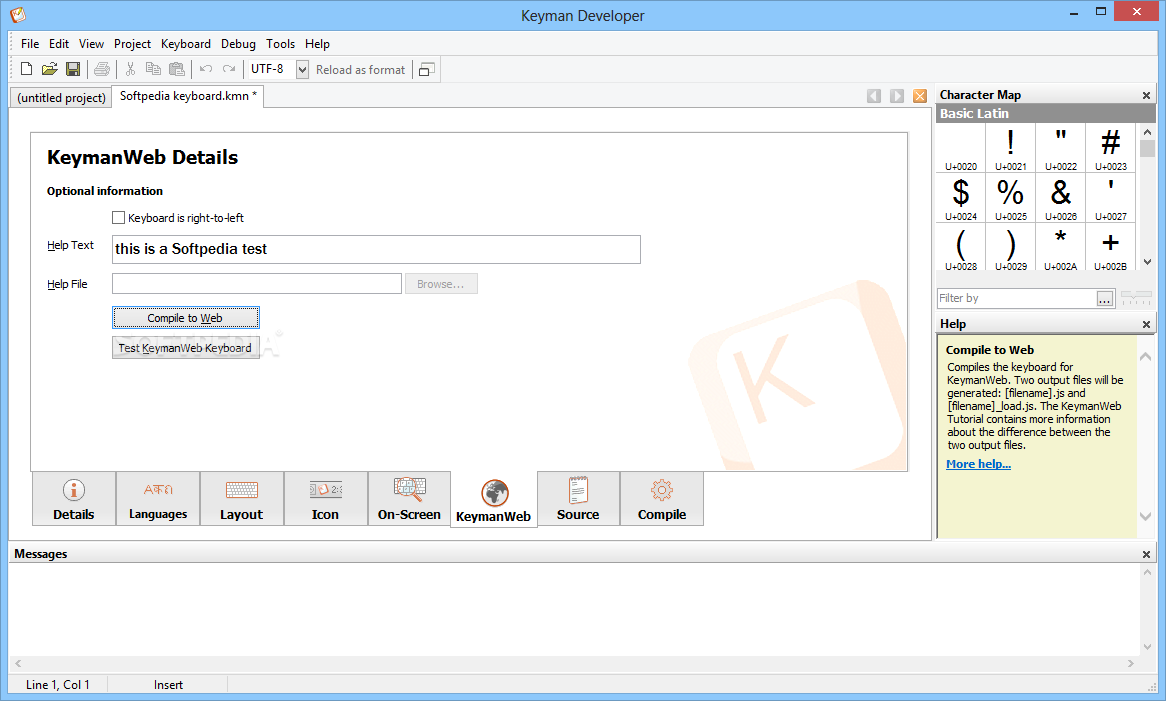This screenshot has width=1166, height=701.
Task: Switch to the (untitled project) tab
Action: tap(62, 97)
